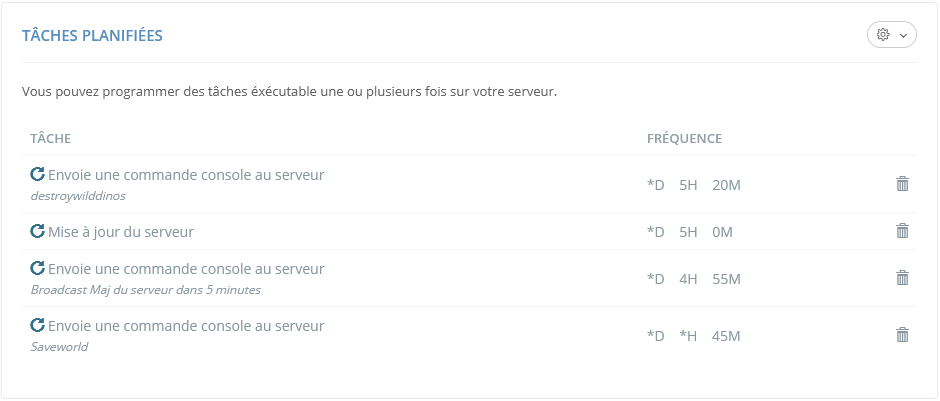
Task: Click trash icon for Broadcast Maj task
Action: tap(902, 278)
